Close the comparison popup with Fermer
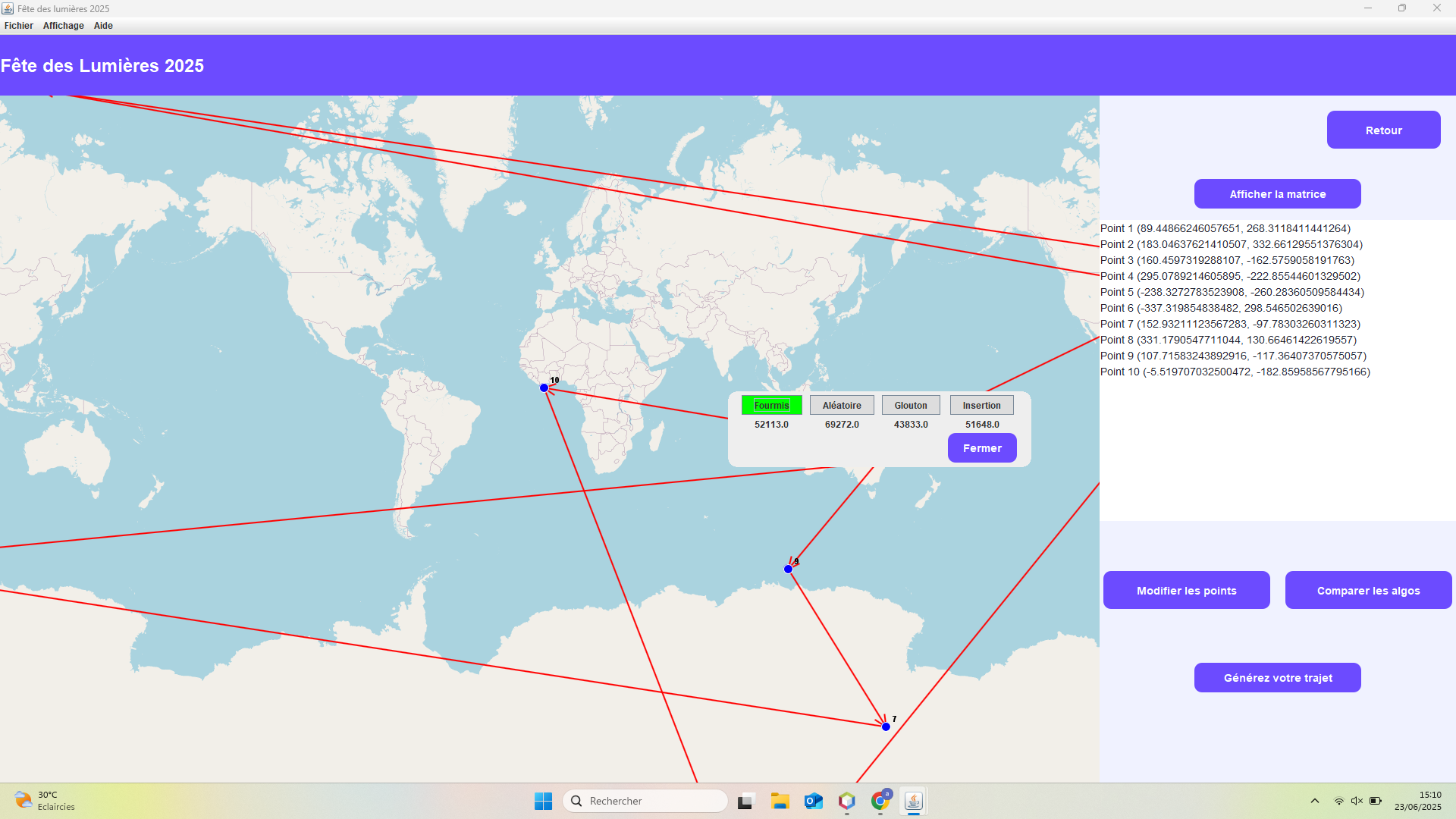Image resolution: width=1456 pixels, height=819 pixels. click(x=982, y=448)
